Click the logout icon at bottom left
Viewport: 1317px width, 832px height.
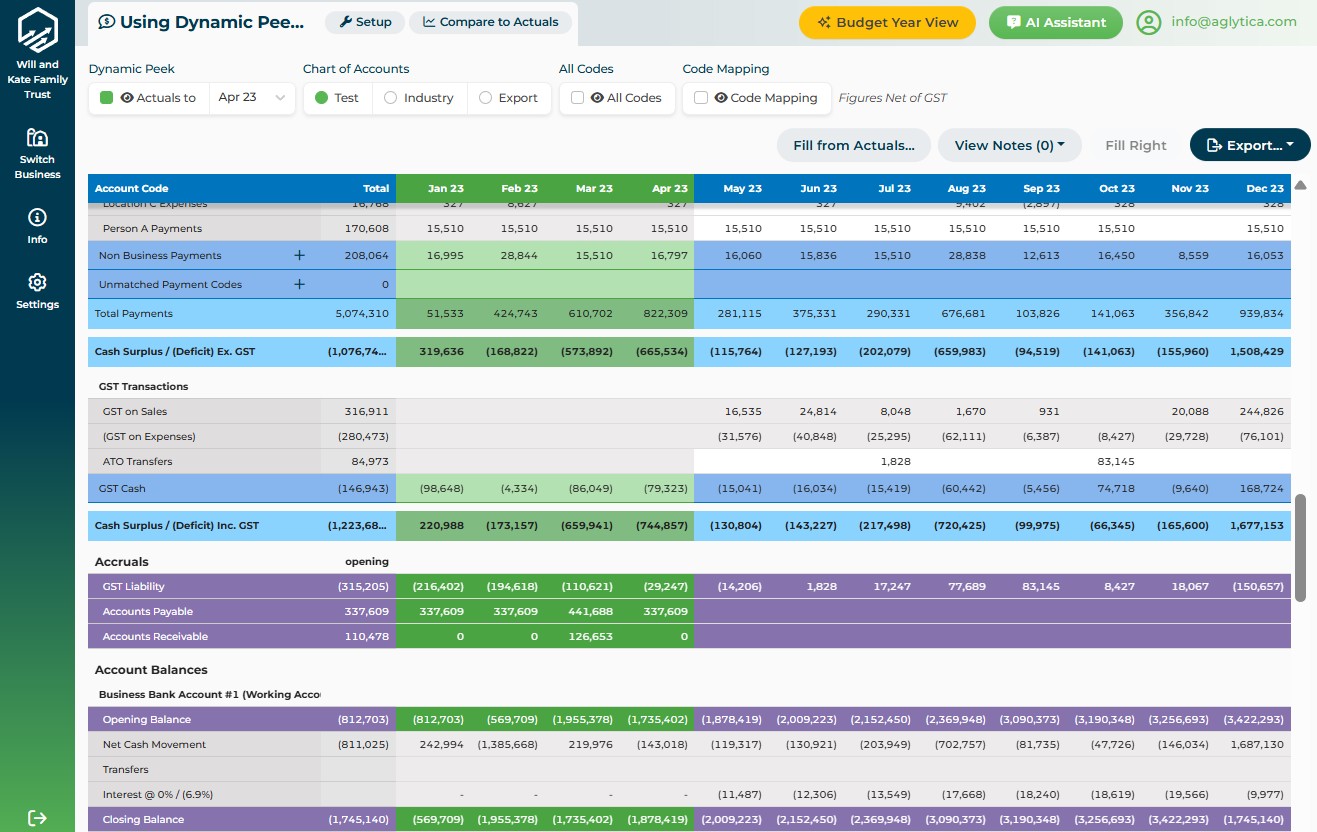click(37, 818)
